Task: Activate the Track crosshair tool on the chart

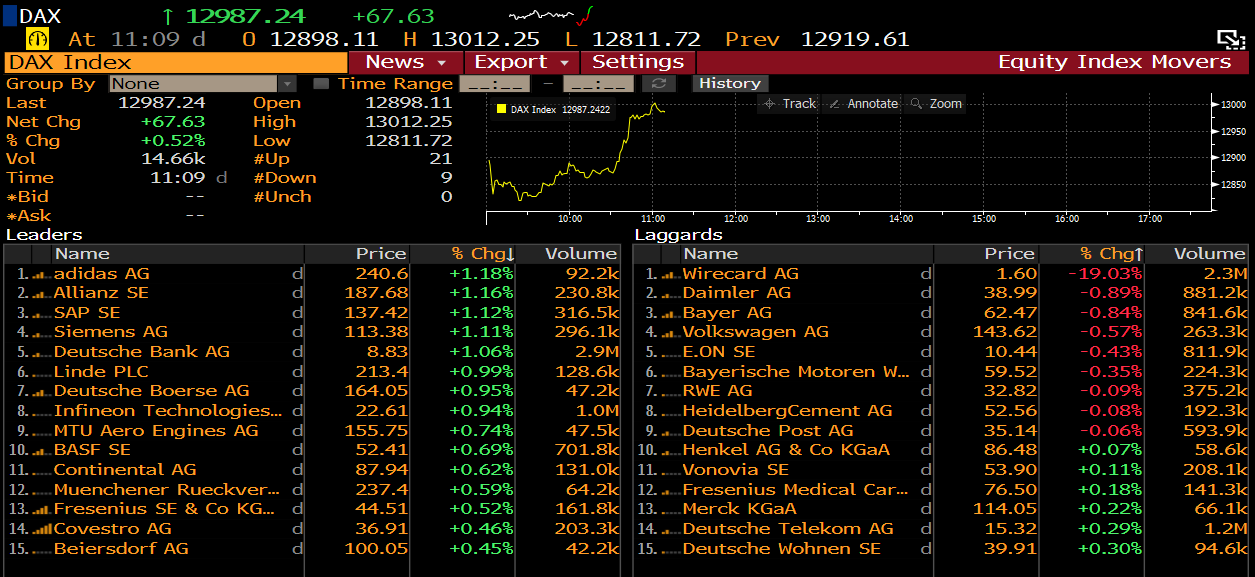Action: click(789, 104)
